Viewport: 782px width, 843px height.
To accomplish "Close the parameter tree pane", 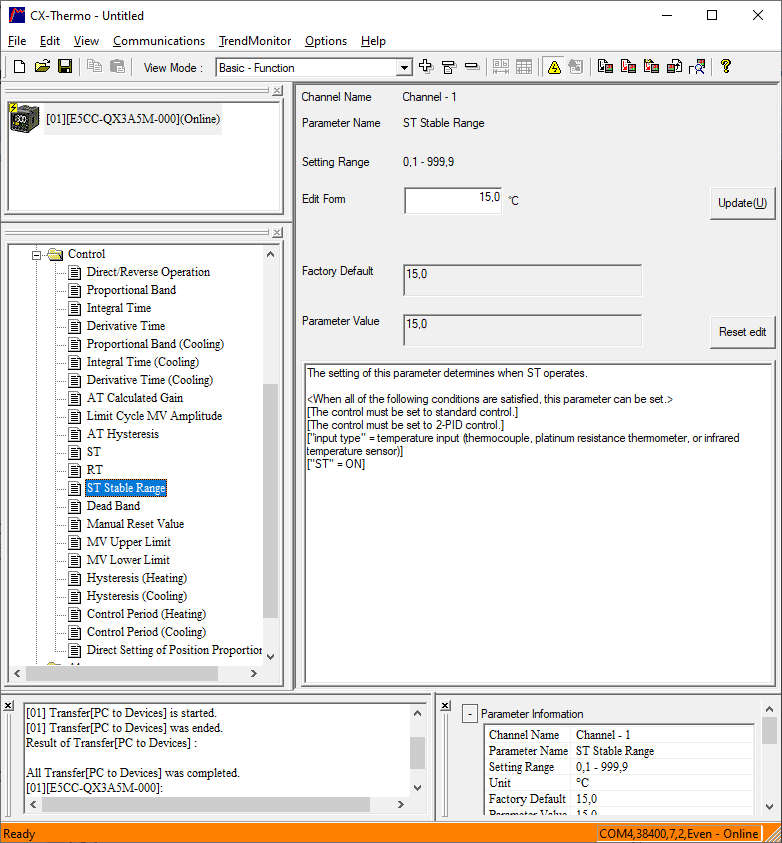I will pyautogui.click(x=277, y=233).
